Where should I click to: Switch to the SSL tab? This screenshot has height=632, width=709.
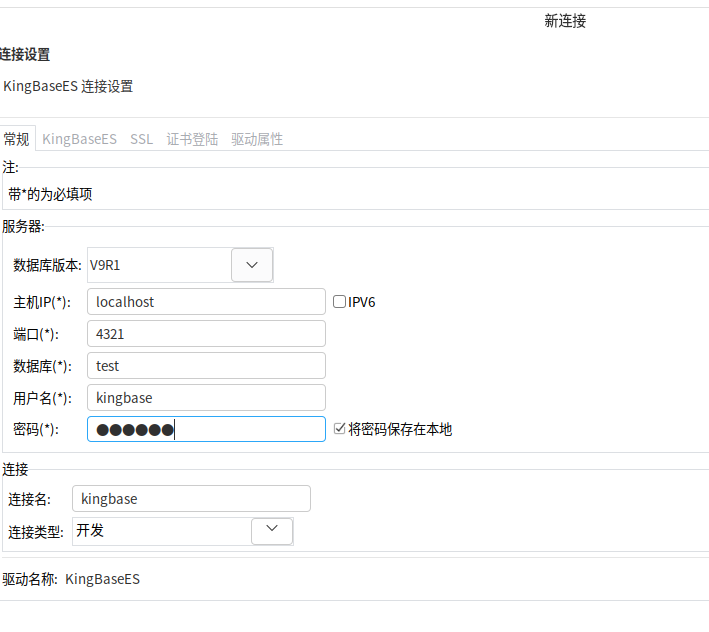pos(141,139)
